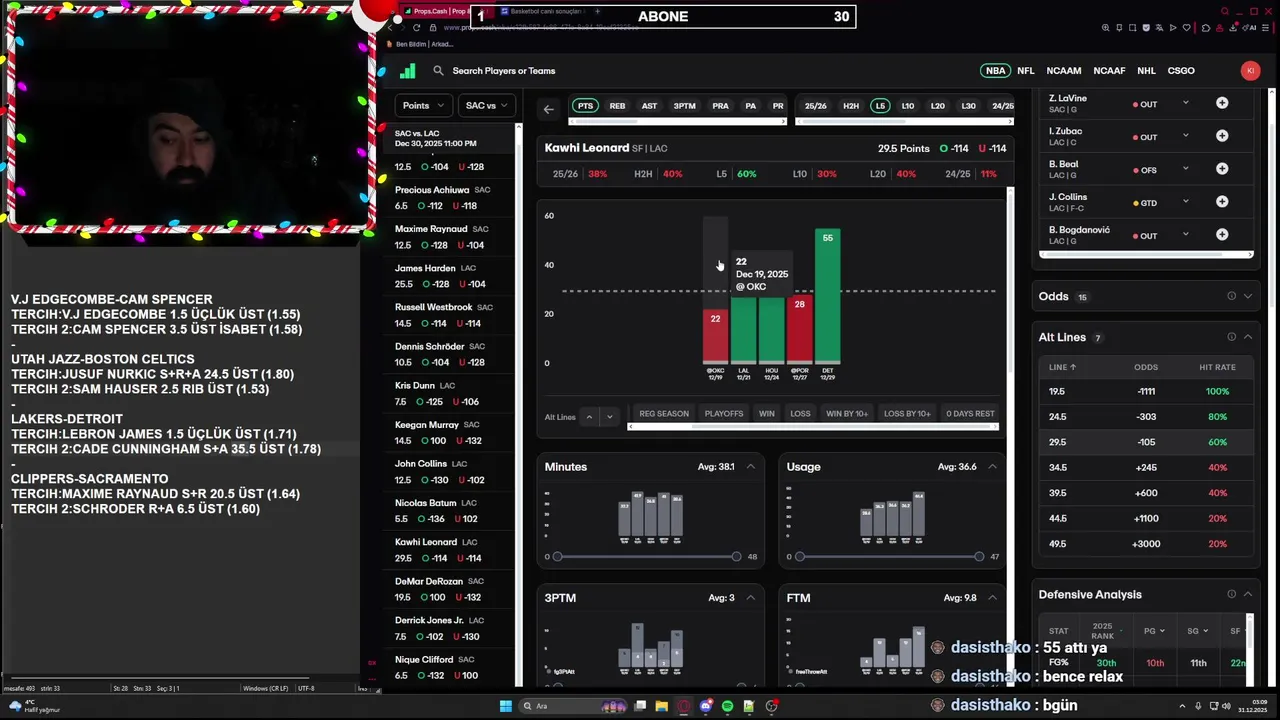Filter chart by 0 DAYS REST
Screen dimensions: 1280x720
(970, 413)
